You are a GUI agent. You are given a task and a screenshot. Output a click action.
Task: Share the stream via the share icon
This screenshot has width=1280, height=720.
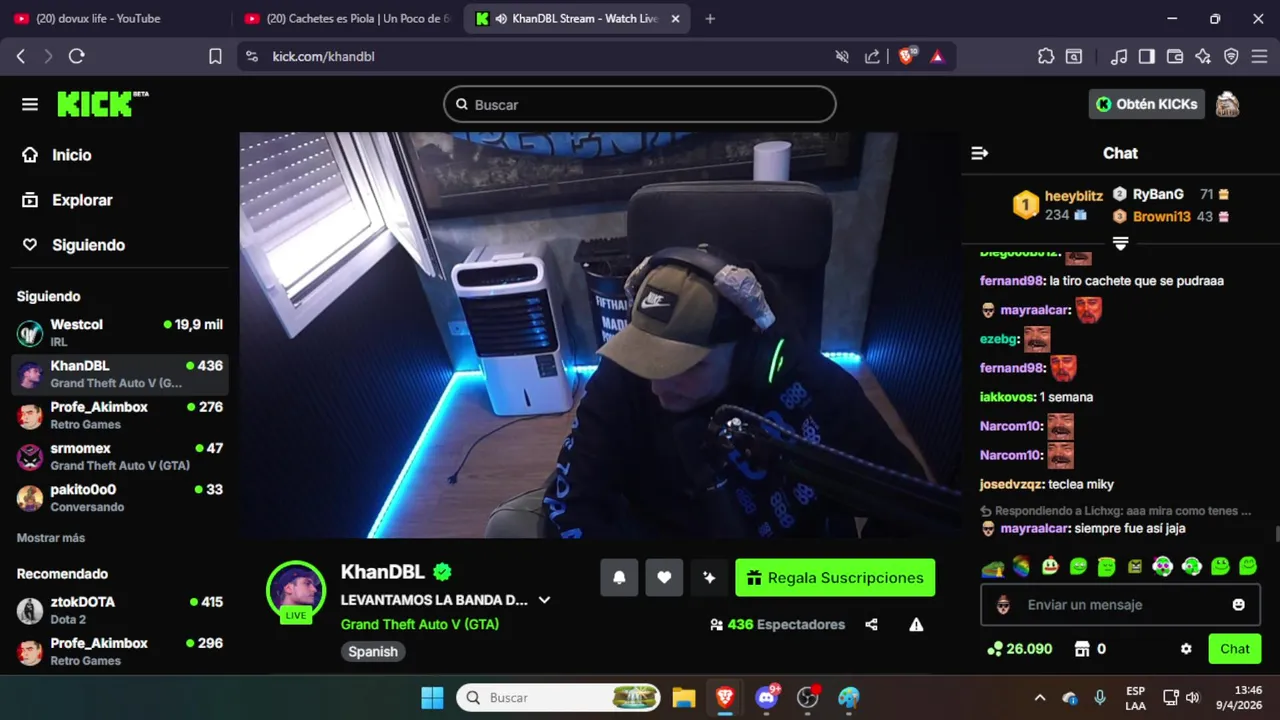871,625
